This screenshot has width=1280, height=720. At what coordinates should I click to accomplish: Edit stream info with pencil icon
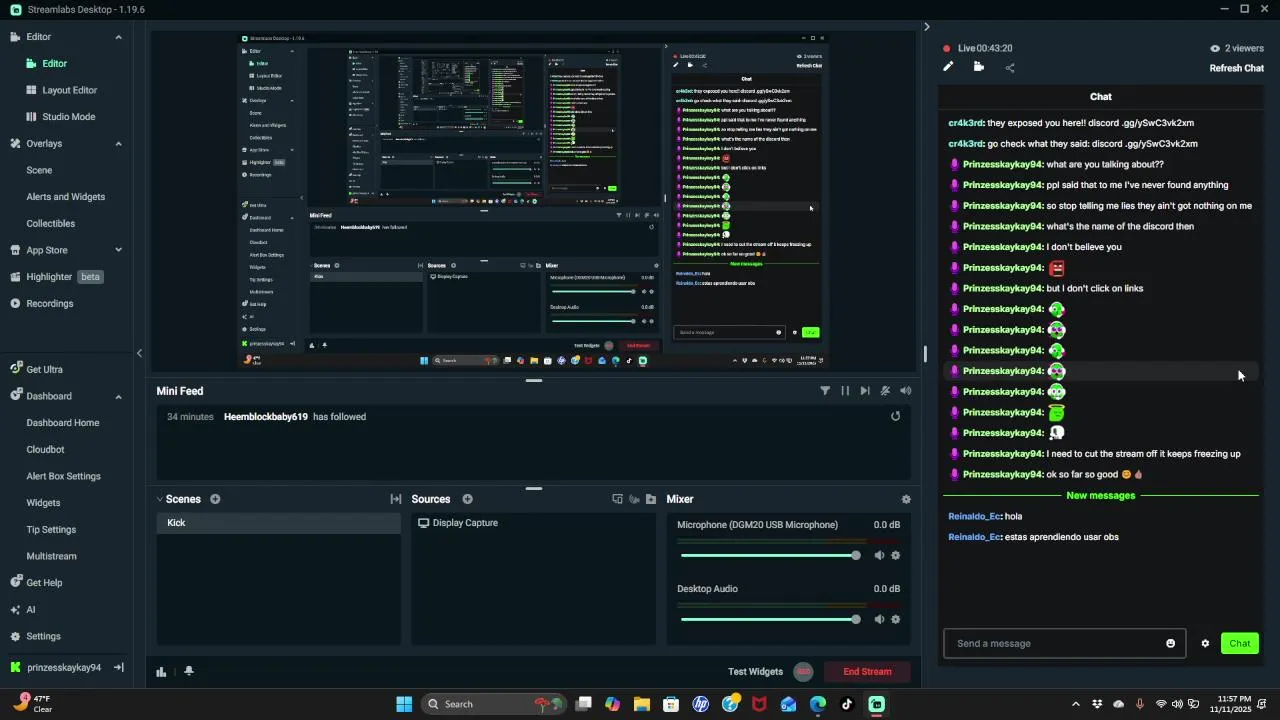(948, 67)
